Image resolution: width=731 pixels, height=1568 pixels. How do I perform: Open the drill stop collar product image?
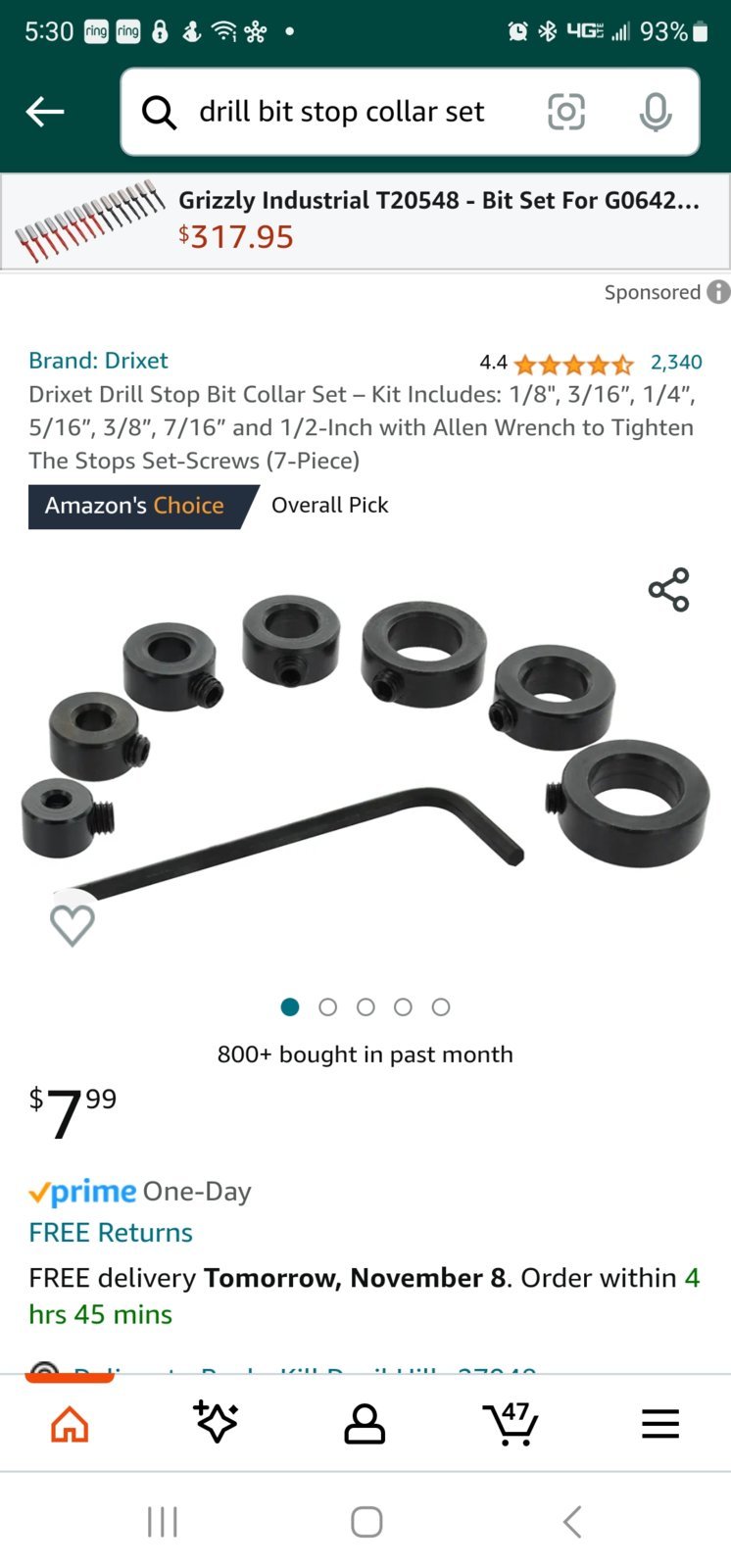[365, 745]
